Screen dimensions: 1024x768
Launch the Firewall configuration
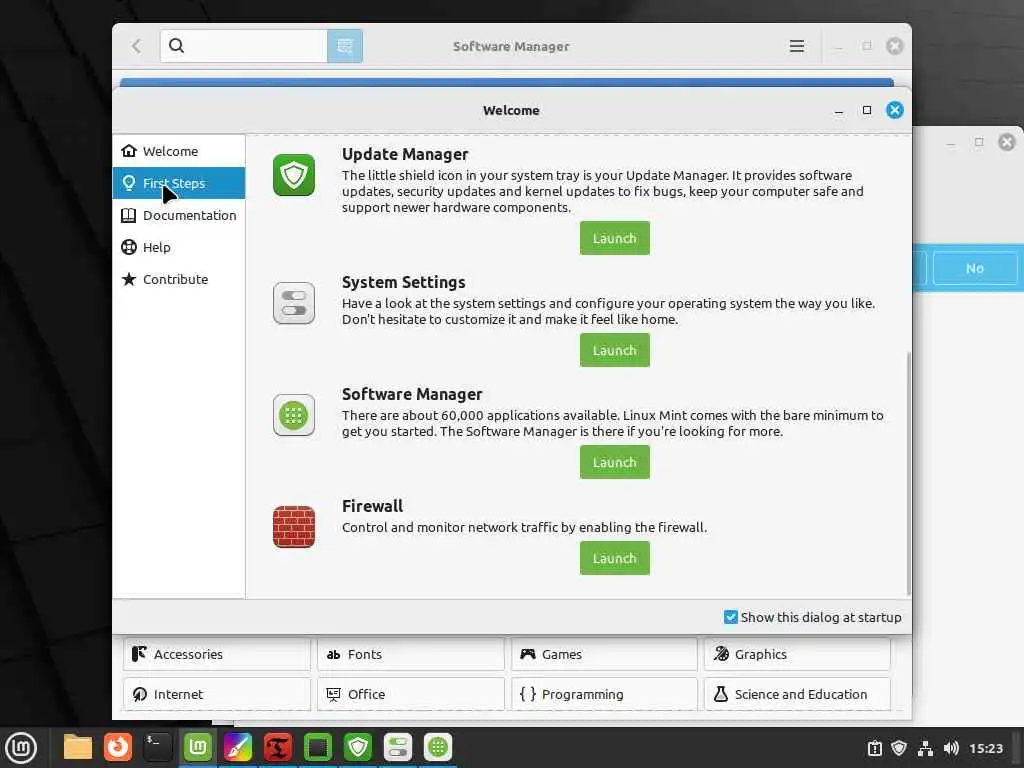(615, 558)
